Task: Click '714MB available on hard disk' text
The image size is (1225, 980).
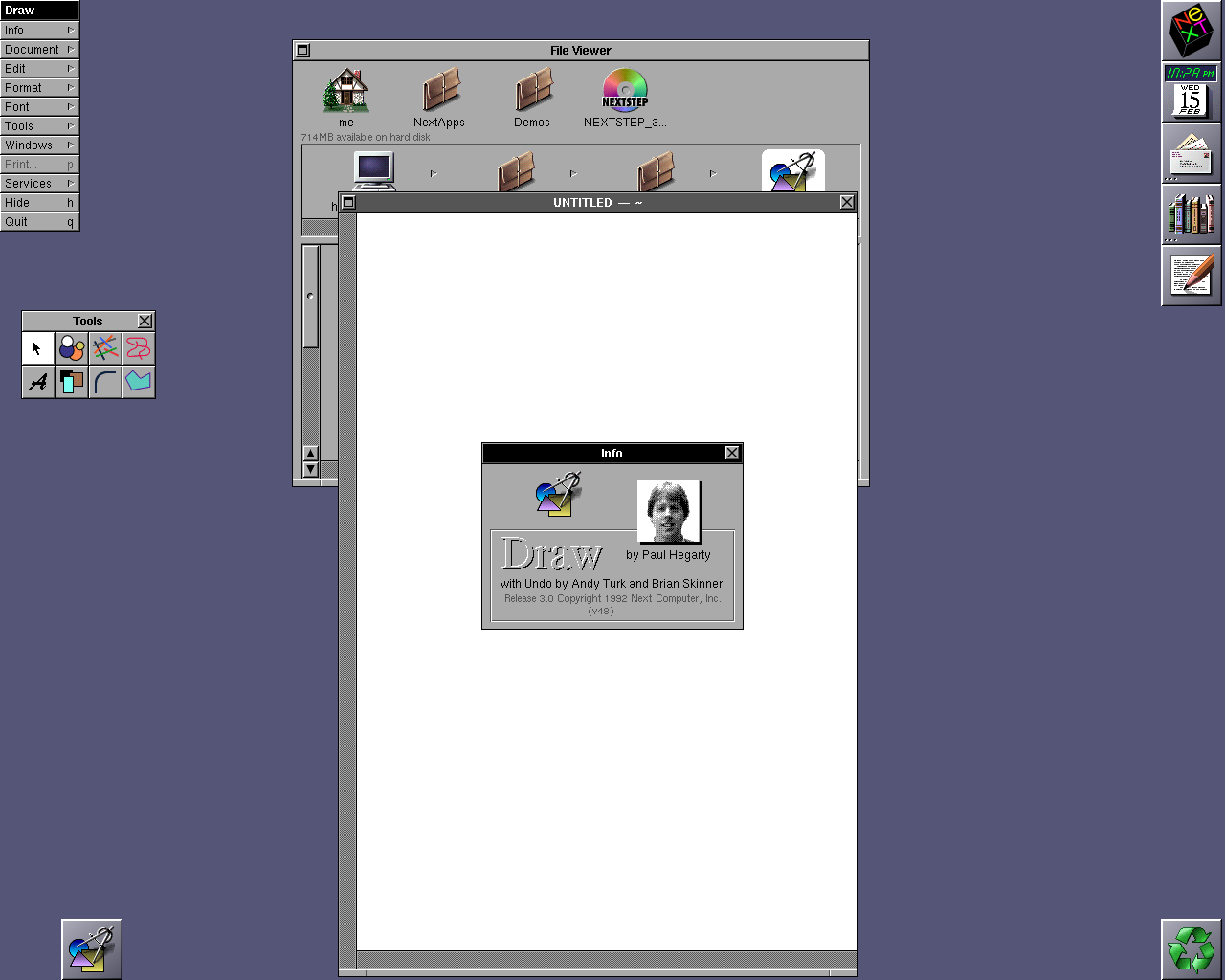Action: tap(366, 137)
